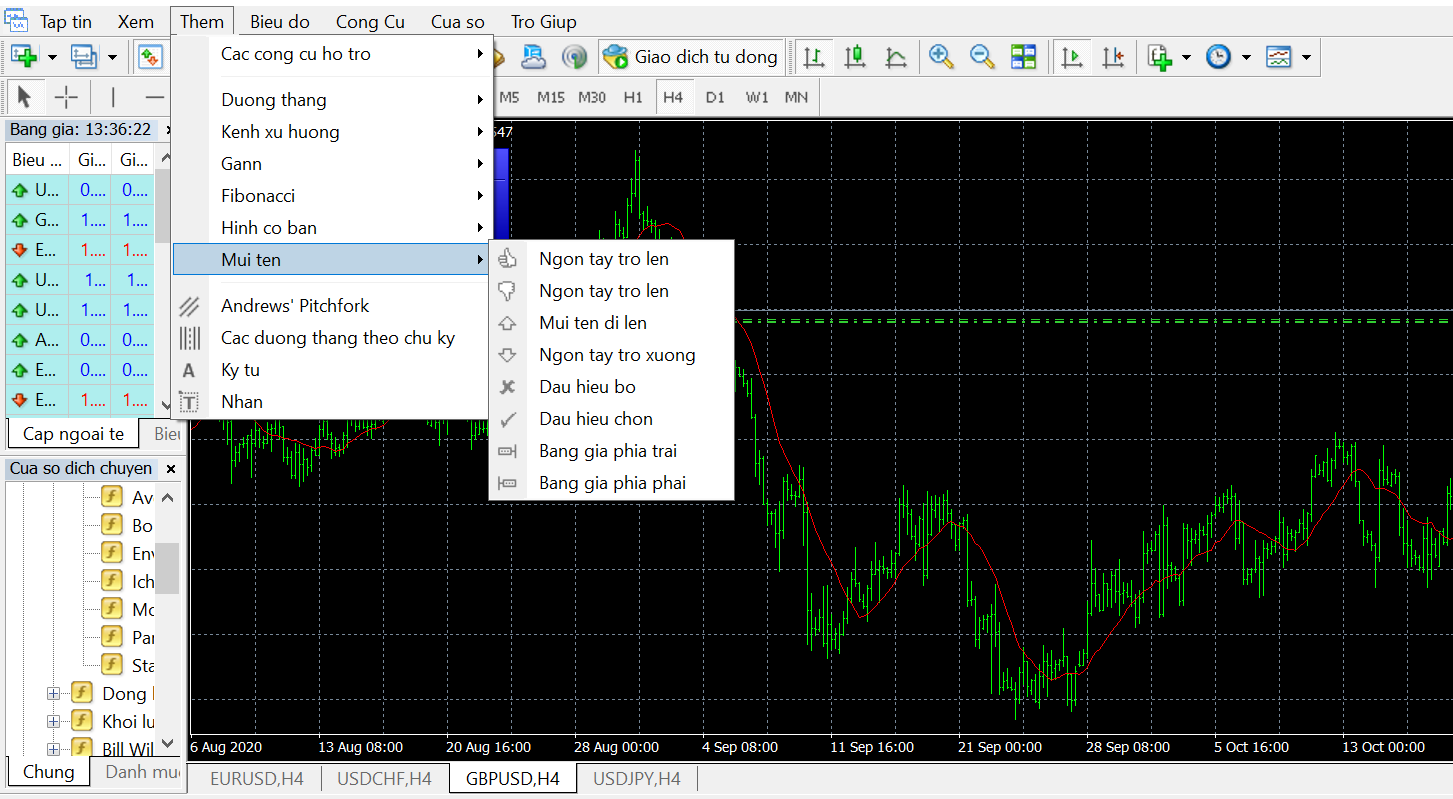
Task: Switch the chart to line chart mode
Action: click(896, 57)
